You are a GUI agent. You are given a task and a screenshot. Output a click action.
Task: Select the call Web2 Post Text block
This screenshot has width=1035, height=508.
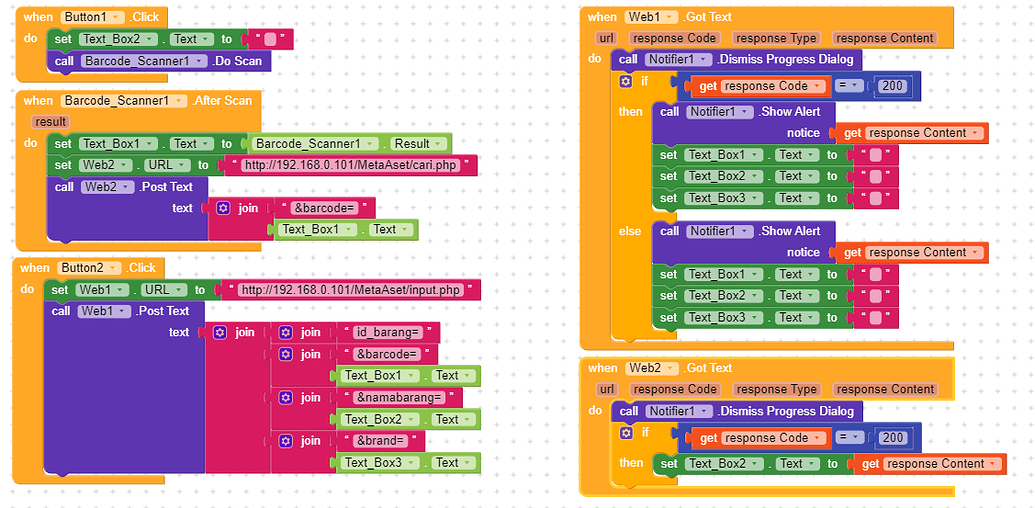coord(64,187)
